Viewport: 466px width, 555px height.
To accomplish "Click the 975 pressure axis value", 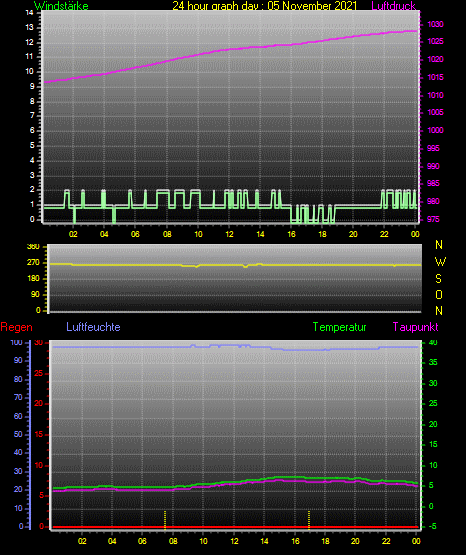I will tap(433, 219).
